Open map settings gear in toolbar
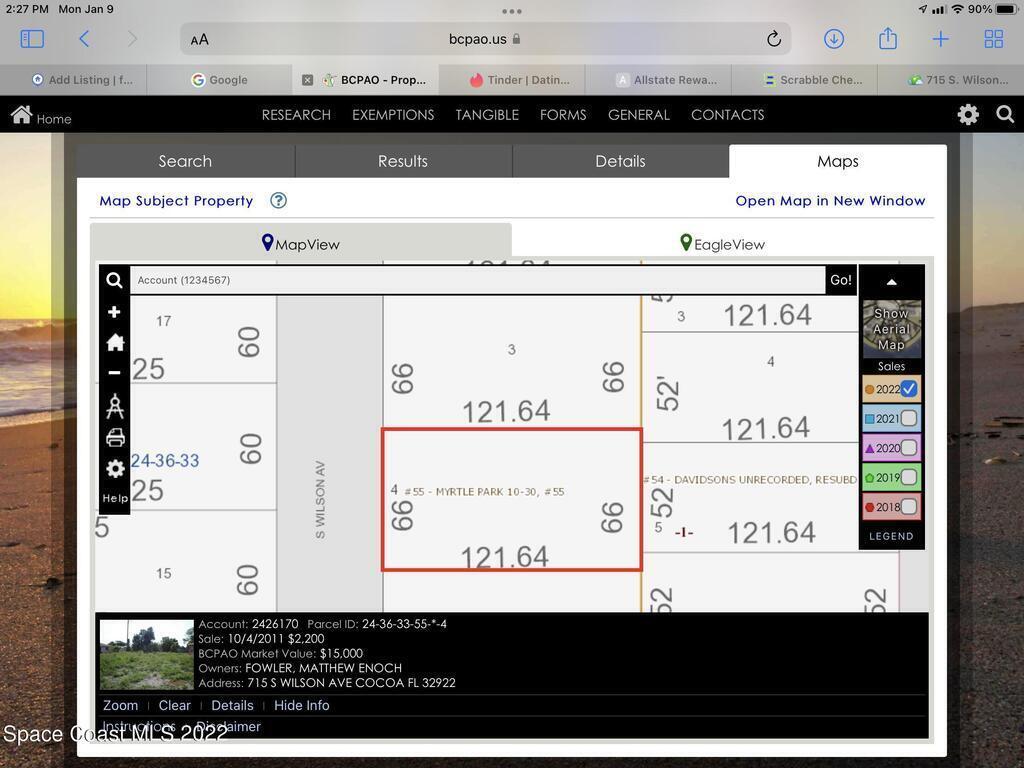Image resolution: width=1024 pixels, height=768 pixels. pos(114,469)
